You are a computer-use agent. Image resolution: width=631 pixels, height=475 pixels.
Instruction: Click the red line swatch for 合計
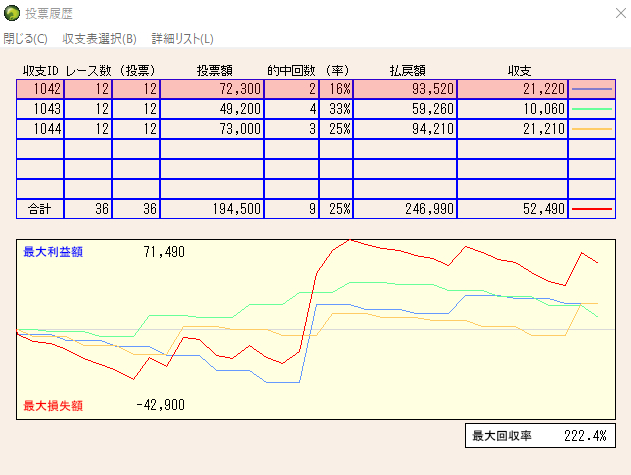tap(592, 209)
